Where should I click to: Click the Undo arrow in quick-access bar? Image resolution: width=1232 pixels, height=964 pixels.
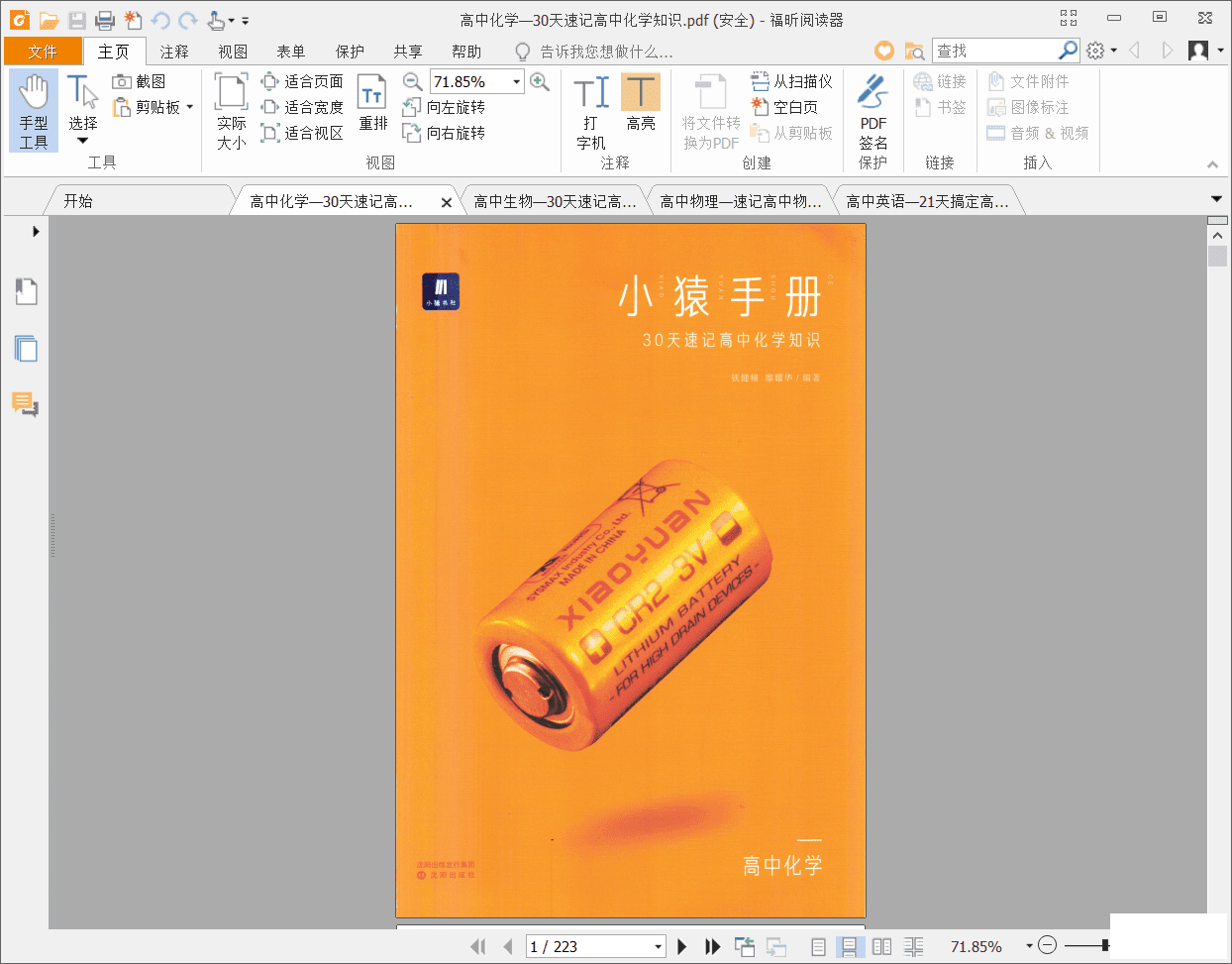coord(160,20)
